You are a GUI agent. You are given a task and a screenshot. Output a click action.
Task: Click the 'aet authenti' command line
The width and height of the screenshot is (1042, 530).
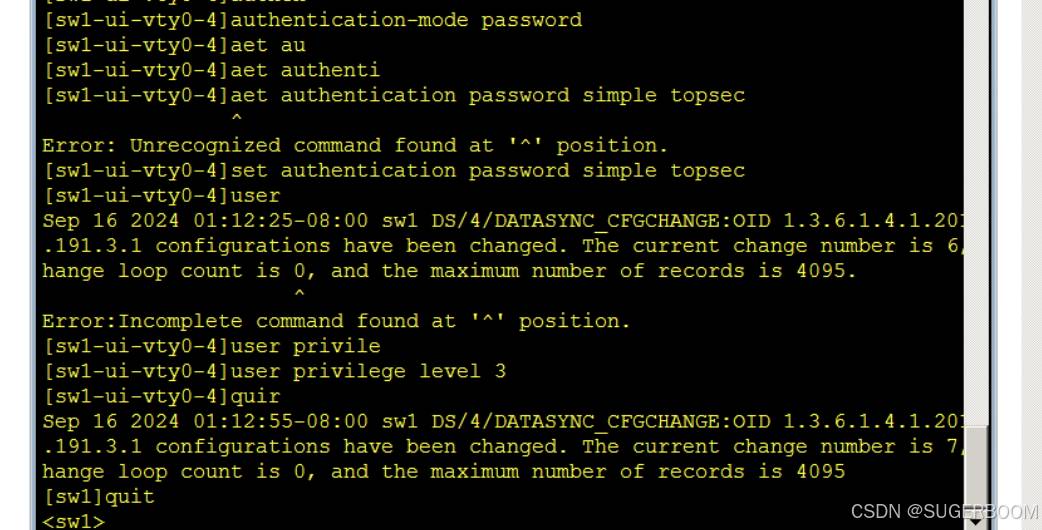[x=212, y=70]
